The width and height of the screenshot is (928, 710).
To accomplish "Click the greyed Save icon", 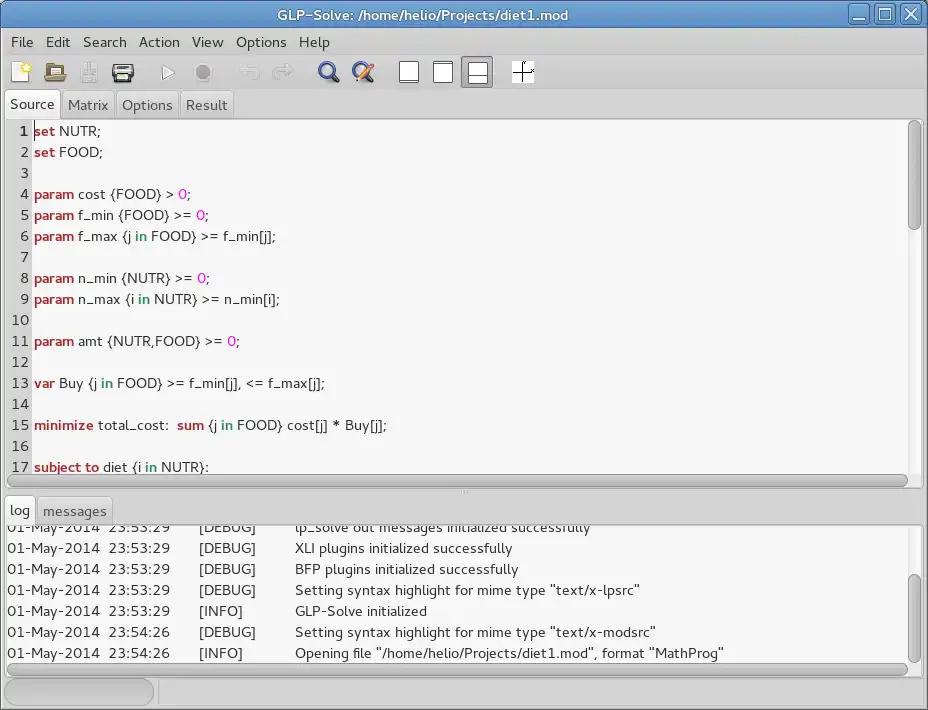I will [x=89, y=72].
